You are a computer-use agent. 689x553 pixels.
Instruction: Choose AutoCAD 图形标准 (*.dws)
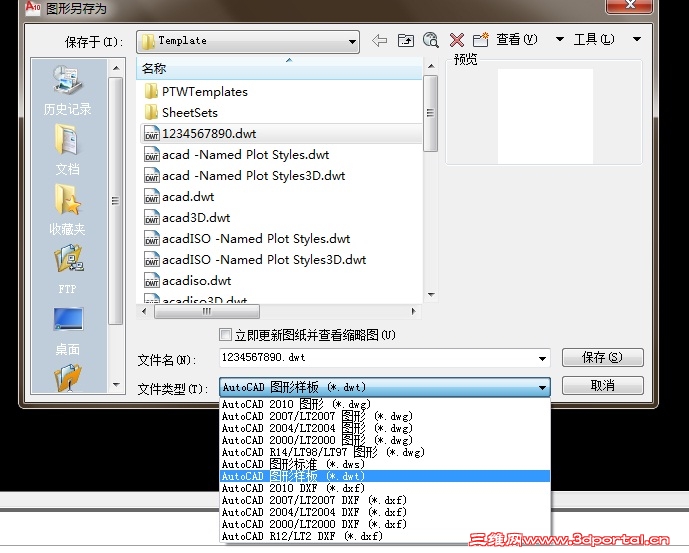click(x=384, y=464)
